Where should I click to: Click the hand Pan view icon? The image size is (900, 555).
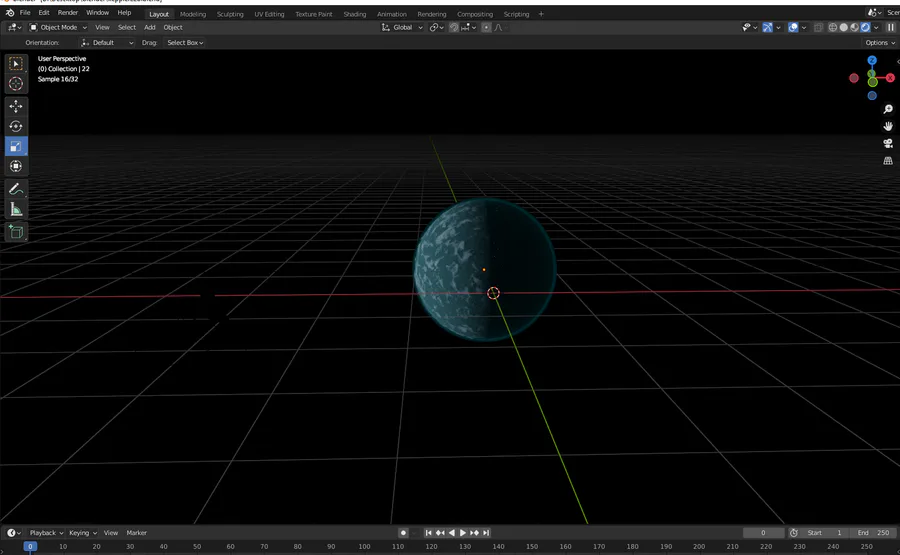(888, 126)
